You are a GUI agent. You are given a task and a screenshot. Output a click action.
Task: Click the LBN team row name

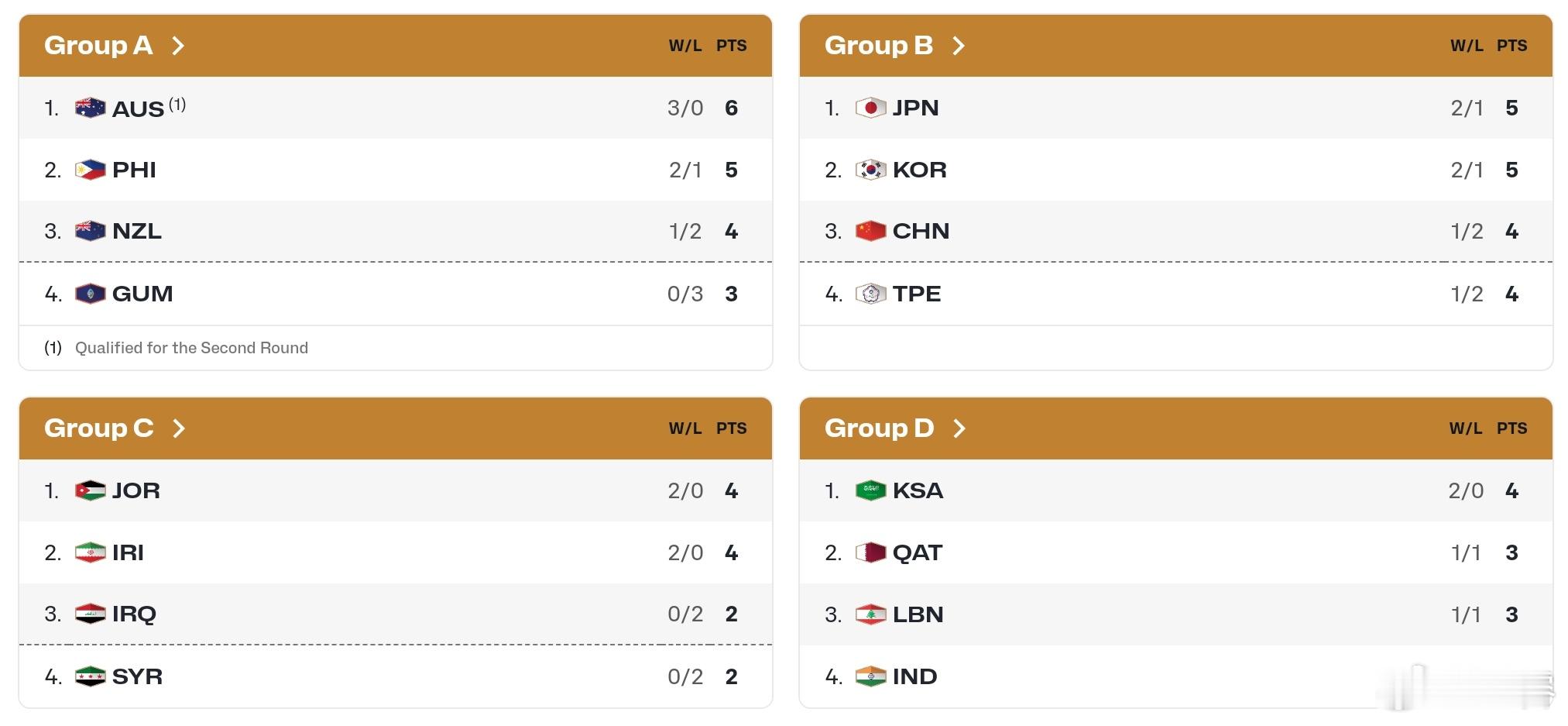coord(918,614)
